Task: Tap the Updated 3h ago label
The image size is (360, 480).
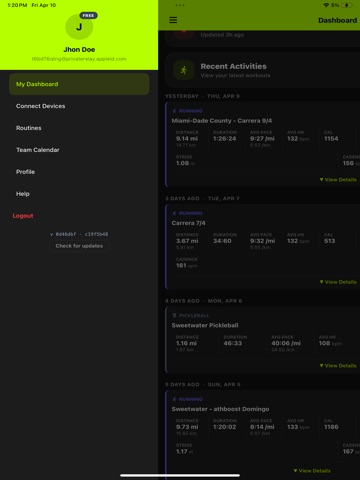Action: tap(222, 35)
